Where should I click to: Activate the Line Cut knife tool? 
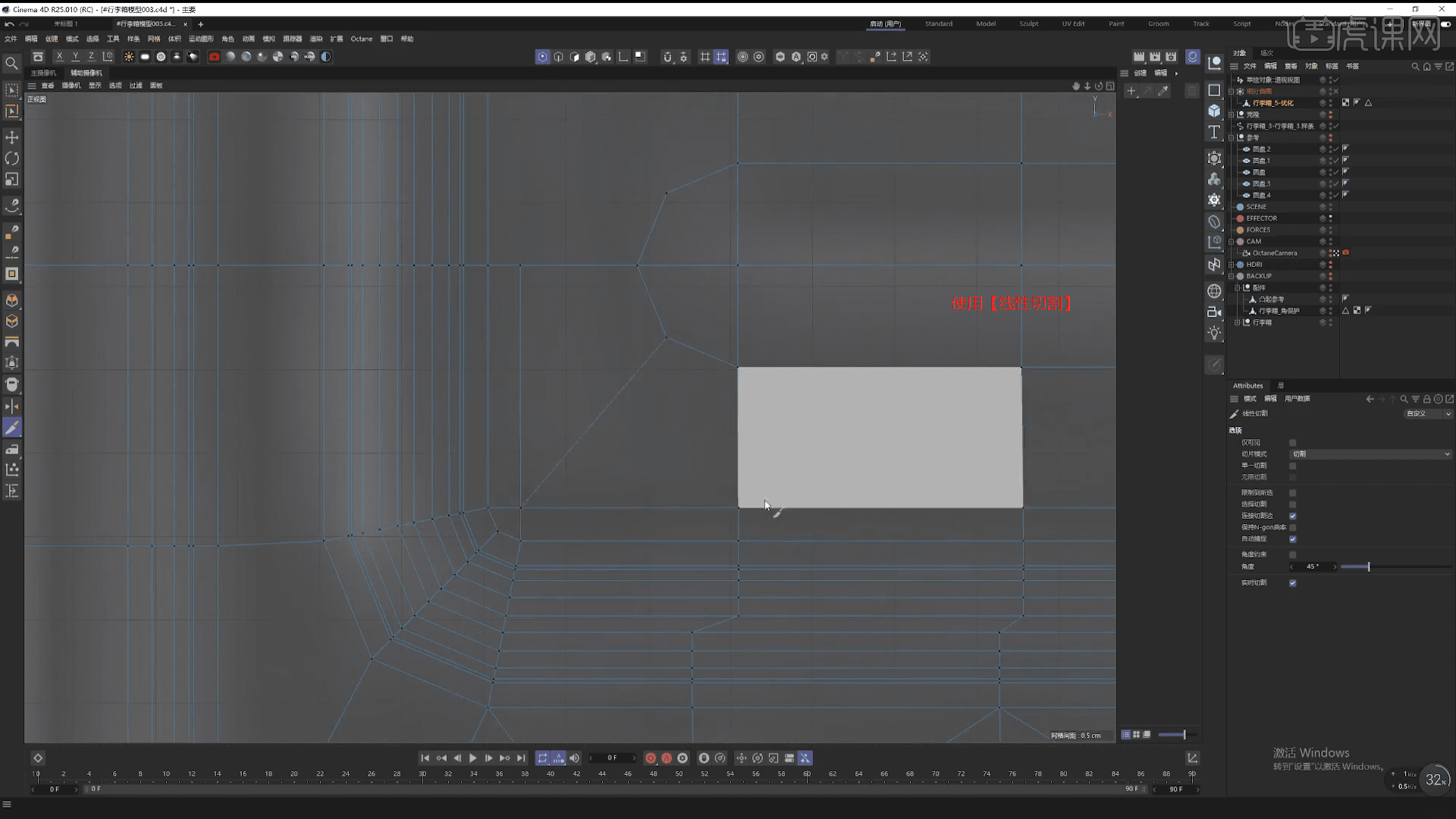[x=12, y=428]
